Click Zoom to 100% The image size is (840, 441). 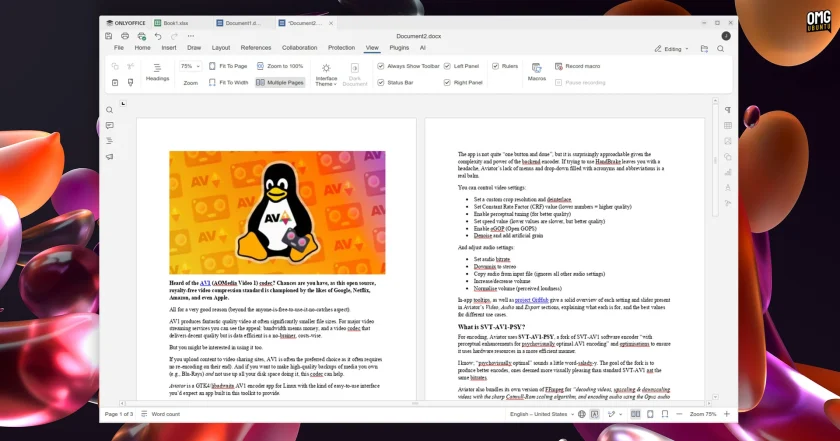pos(280,66)
